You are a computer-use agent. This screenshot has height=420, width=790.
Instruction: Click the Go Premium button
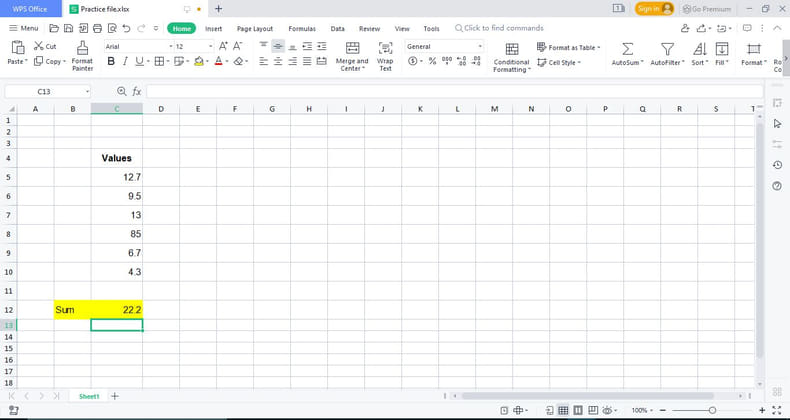[x=706, y=9]
